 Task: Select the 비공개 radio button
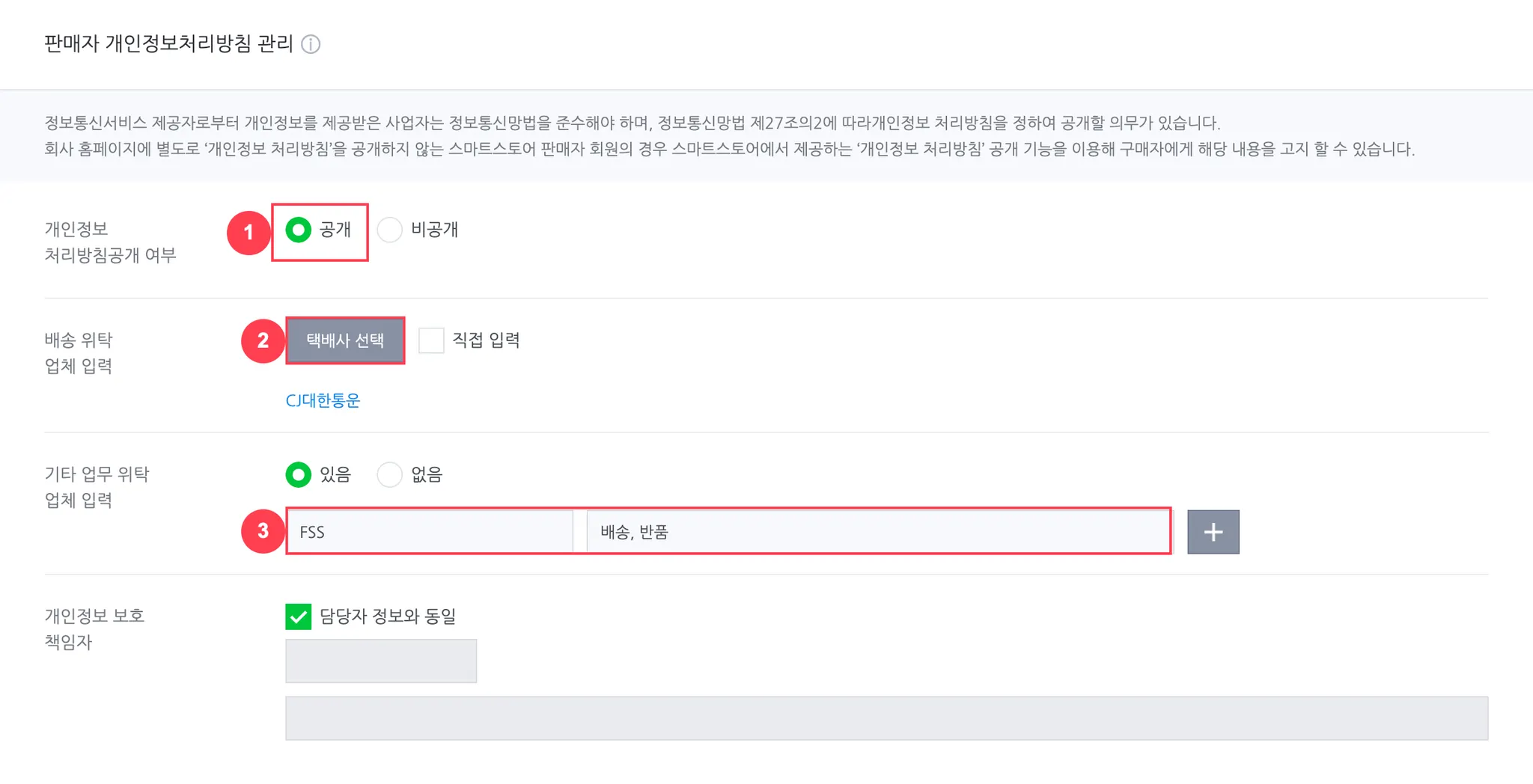pyautogui.click(x=390, y=230)
